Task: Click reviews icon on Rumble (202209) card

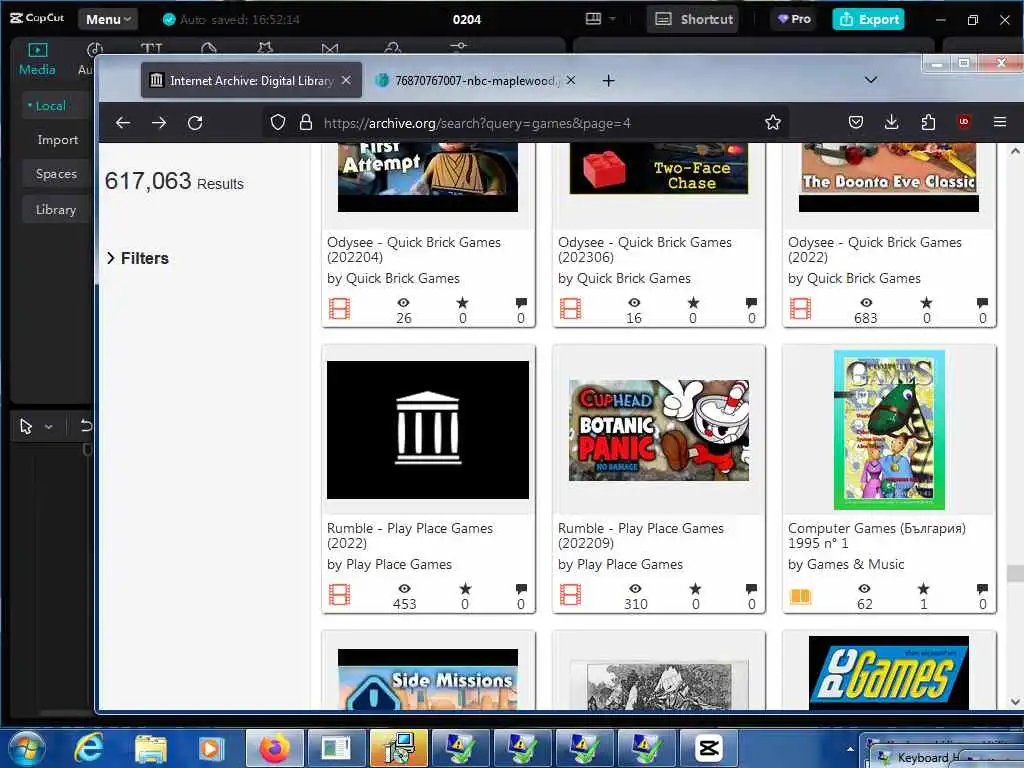Action: click(752, 588)
